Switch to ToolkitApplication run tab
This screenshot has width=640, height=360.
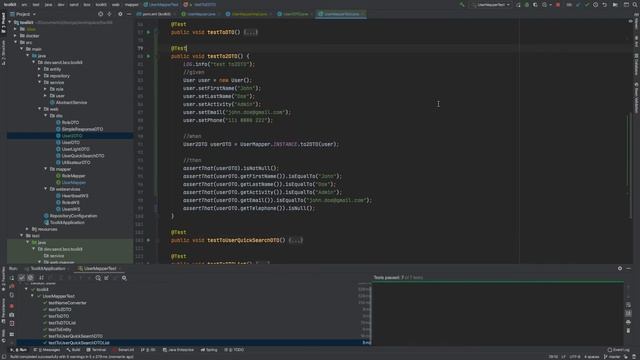pyautogui.click(x=48, y=269)
